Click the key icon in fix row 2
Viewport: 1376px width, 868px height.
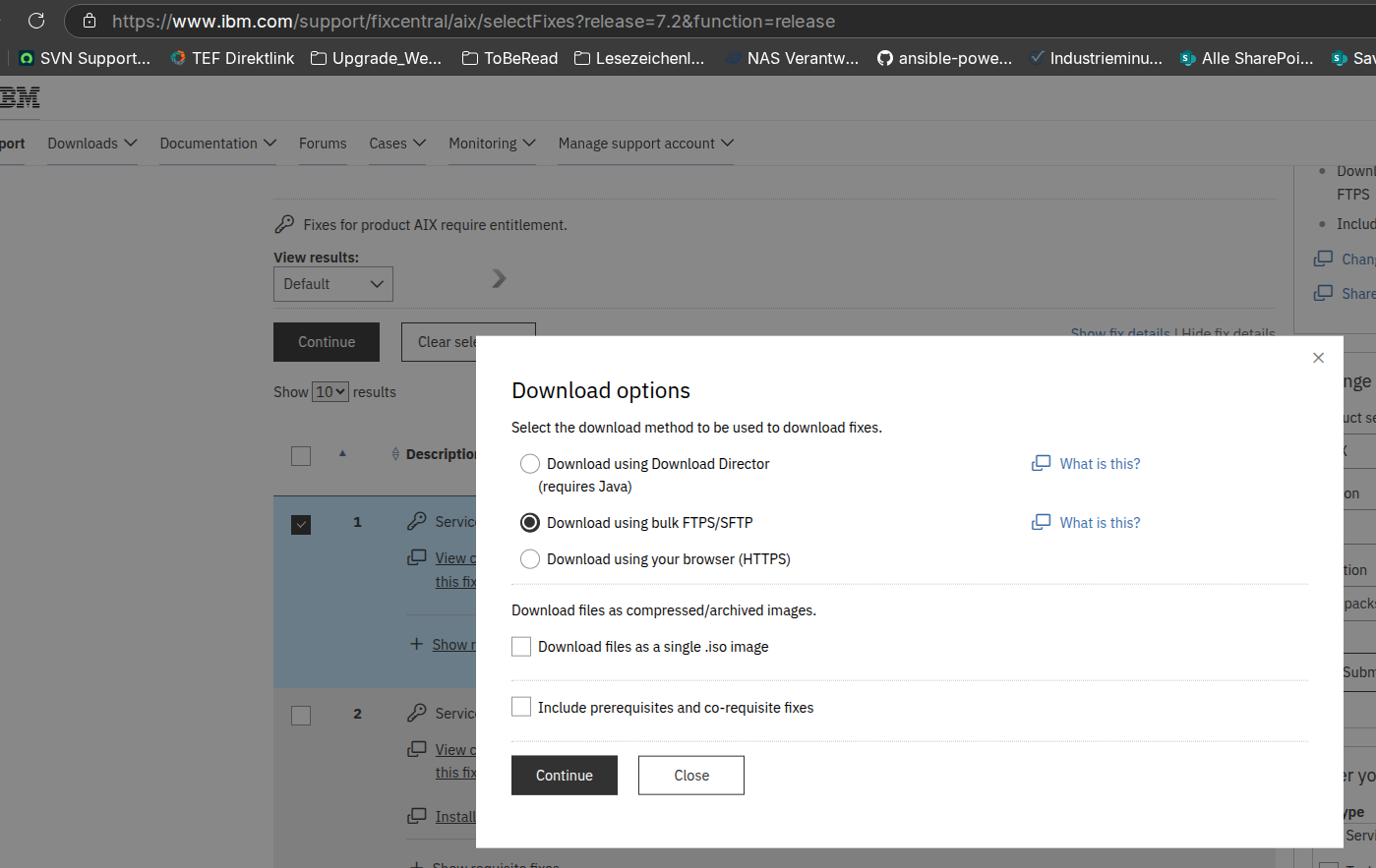click(x=417, y=713)
